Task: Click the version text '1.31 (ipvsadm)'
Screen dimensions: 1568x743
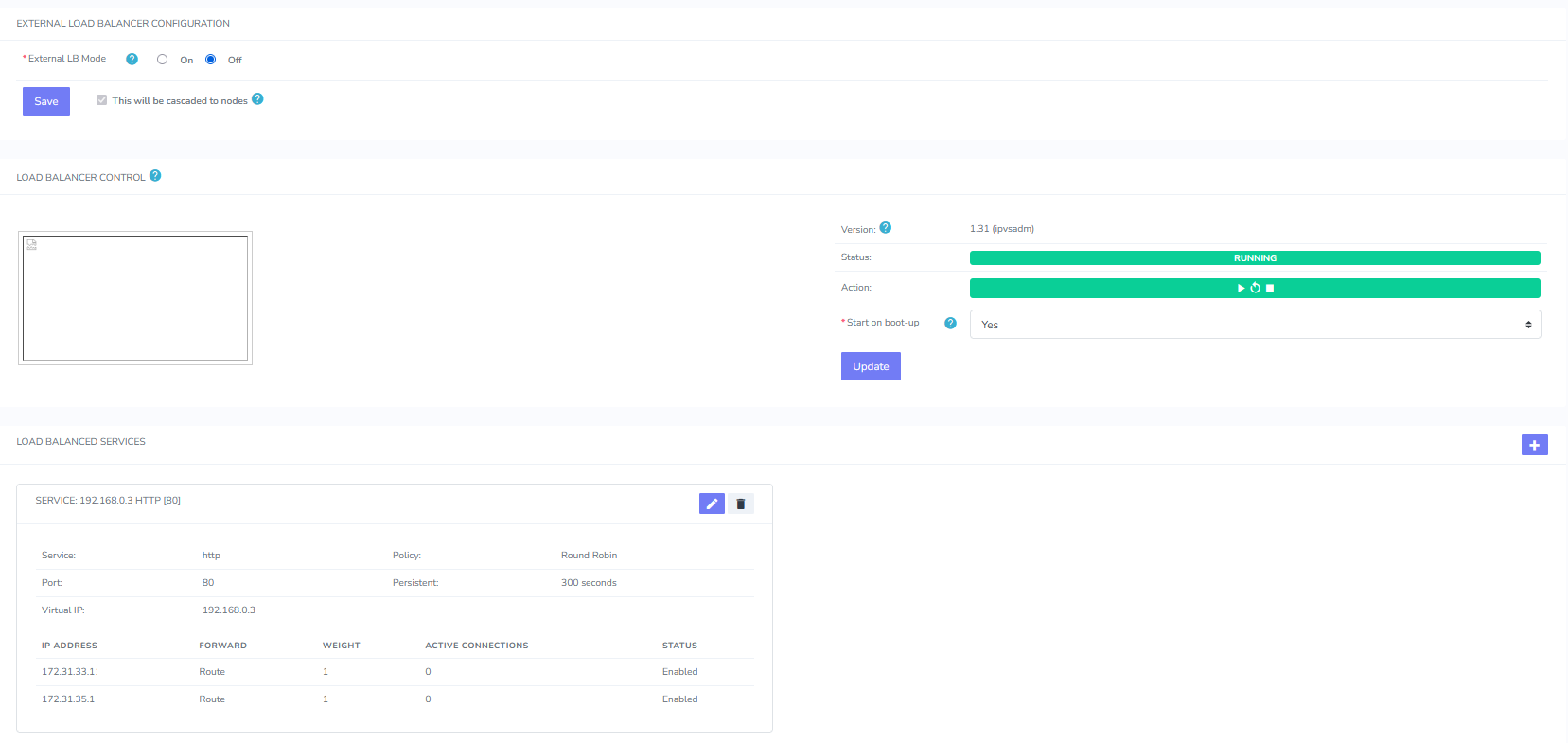Action: click(x=1002, y=229)
